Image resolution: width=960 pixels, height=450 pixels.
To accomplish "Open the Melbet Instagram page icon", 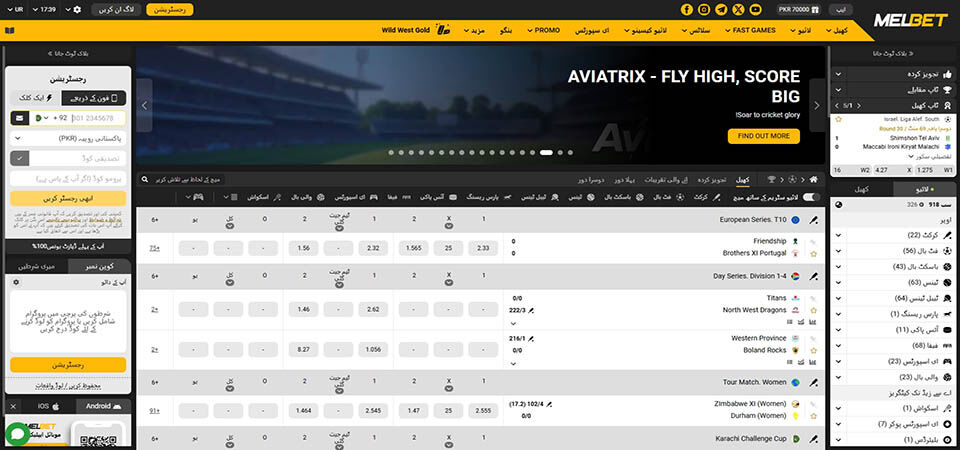I will (704, 10).
